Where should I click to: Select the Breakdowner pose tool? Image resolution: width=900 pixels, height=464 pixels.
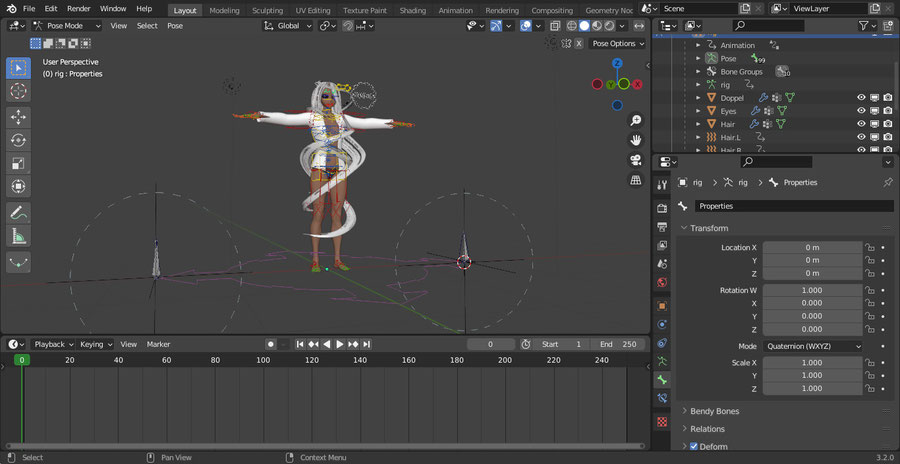[18, 262]
